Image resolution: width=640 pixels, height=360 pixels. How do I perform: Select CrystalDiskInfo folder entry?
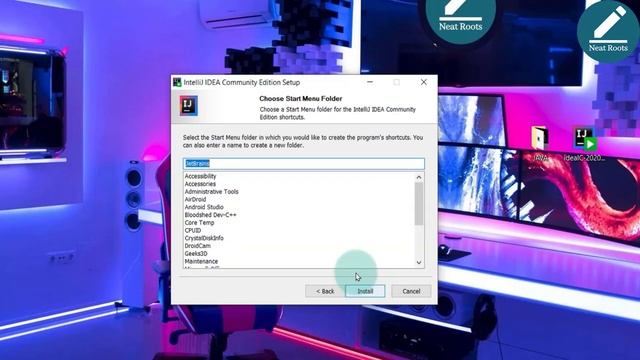[x=204, y=238]
